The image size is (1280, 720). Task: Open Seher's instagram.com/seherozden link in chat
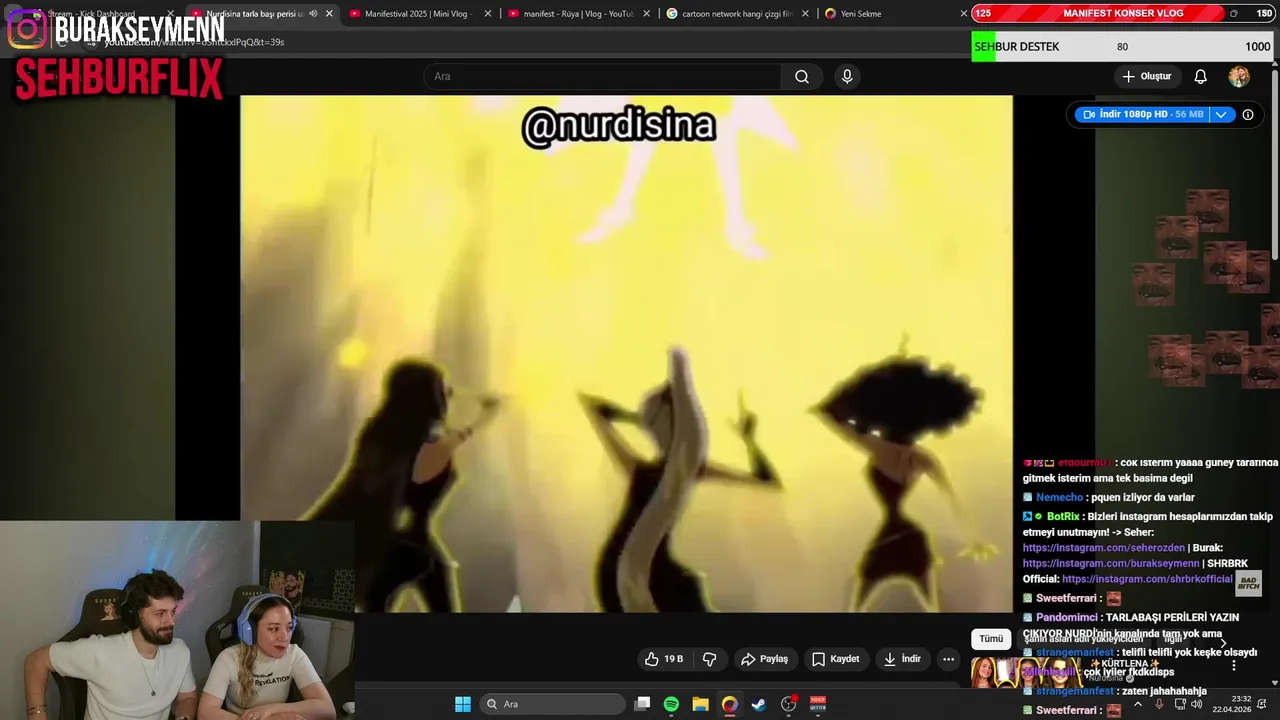(x=1103, y=548)
